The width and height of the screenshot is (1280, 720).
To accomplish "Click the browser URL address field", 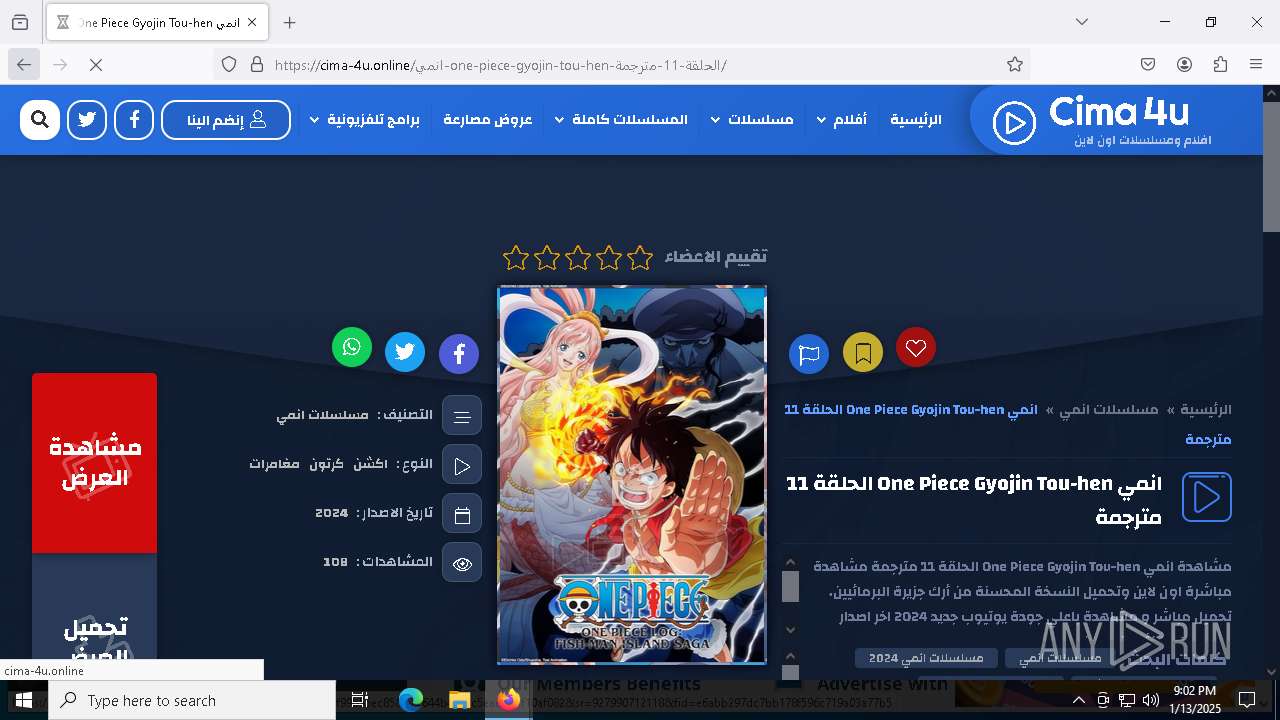I will (620, 65).
